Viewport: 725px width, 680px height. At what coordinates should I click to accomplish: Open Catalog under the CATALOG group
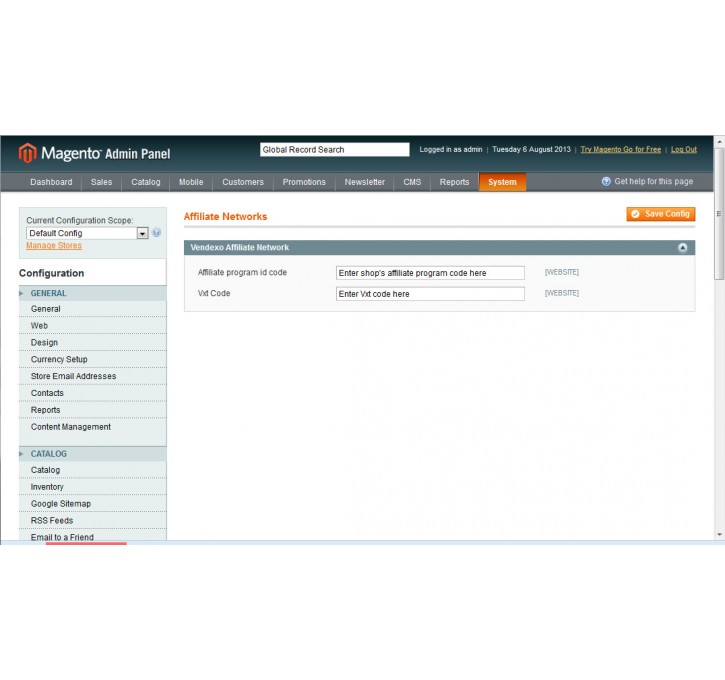[92, 470]
